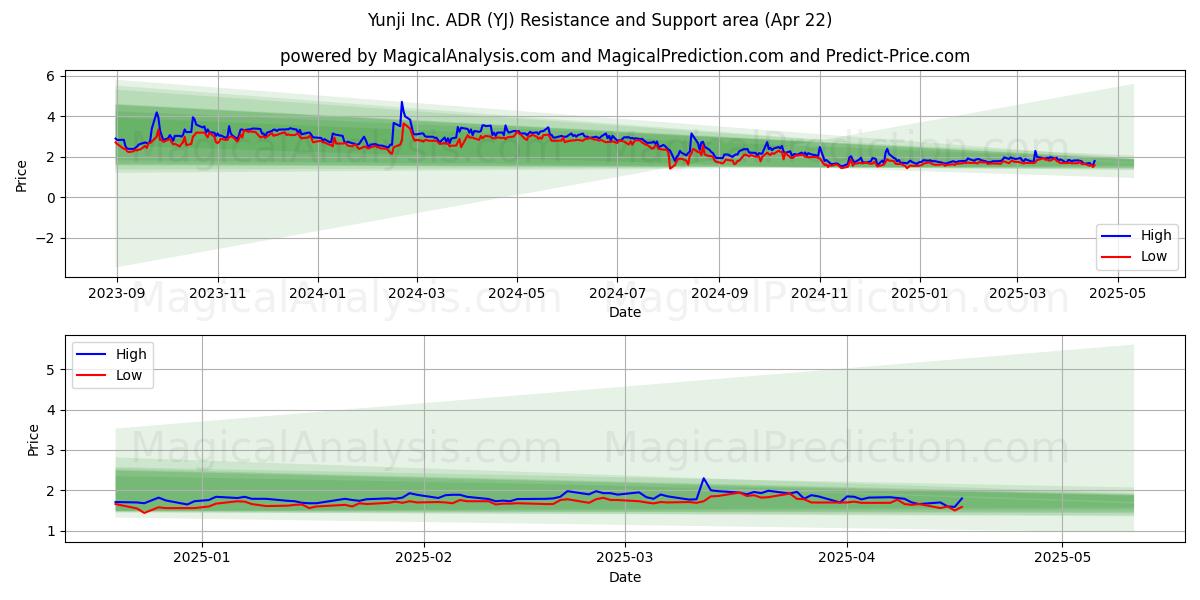
Task: Click the top chart x-axis label '2025-01'
Action: 920,295
